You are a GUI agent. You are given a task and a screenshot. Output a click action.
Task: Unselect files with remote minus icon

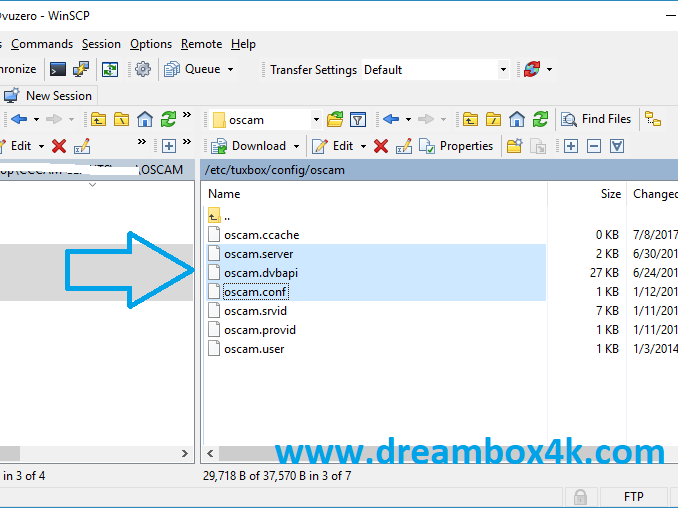594,146
